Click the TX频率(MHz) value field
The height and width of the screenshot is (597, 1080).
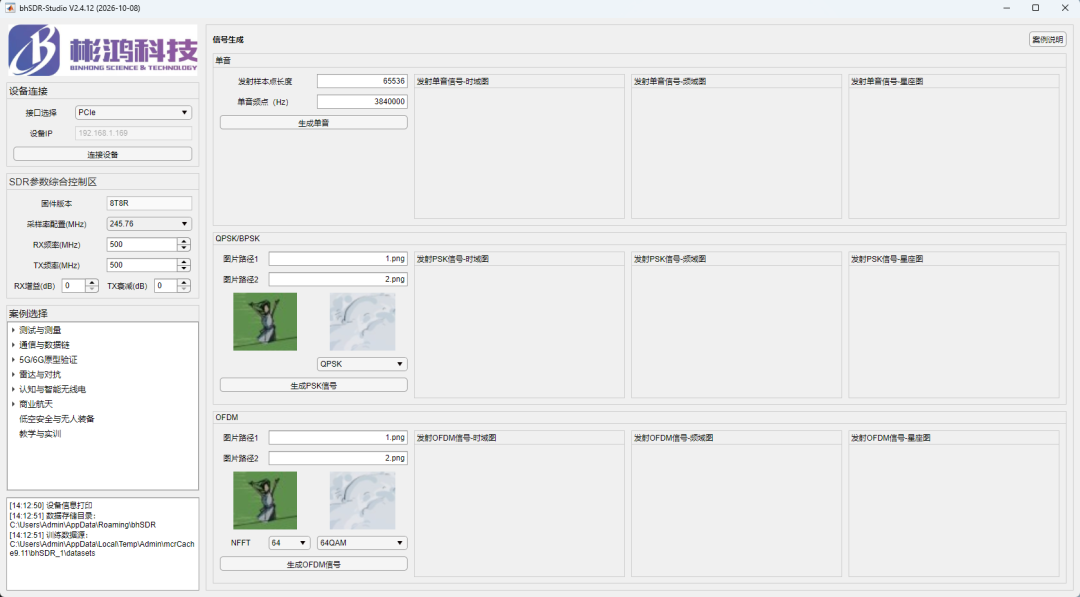[x=142, y=265]
